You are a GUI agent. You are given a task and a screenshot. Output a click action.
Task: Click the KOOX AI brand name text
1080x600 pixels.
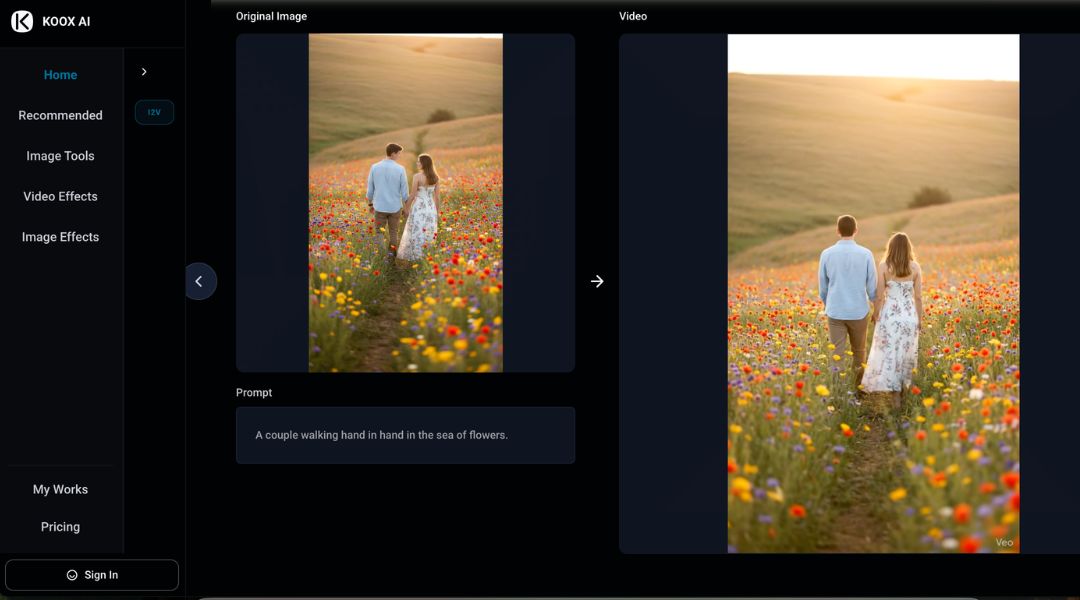[66, 21]
